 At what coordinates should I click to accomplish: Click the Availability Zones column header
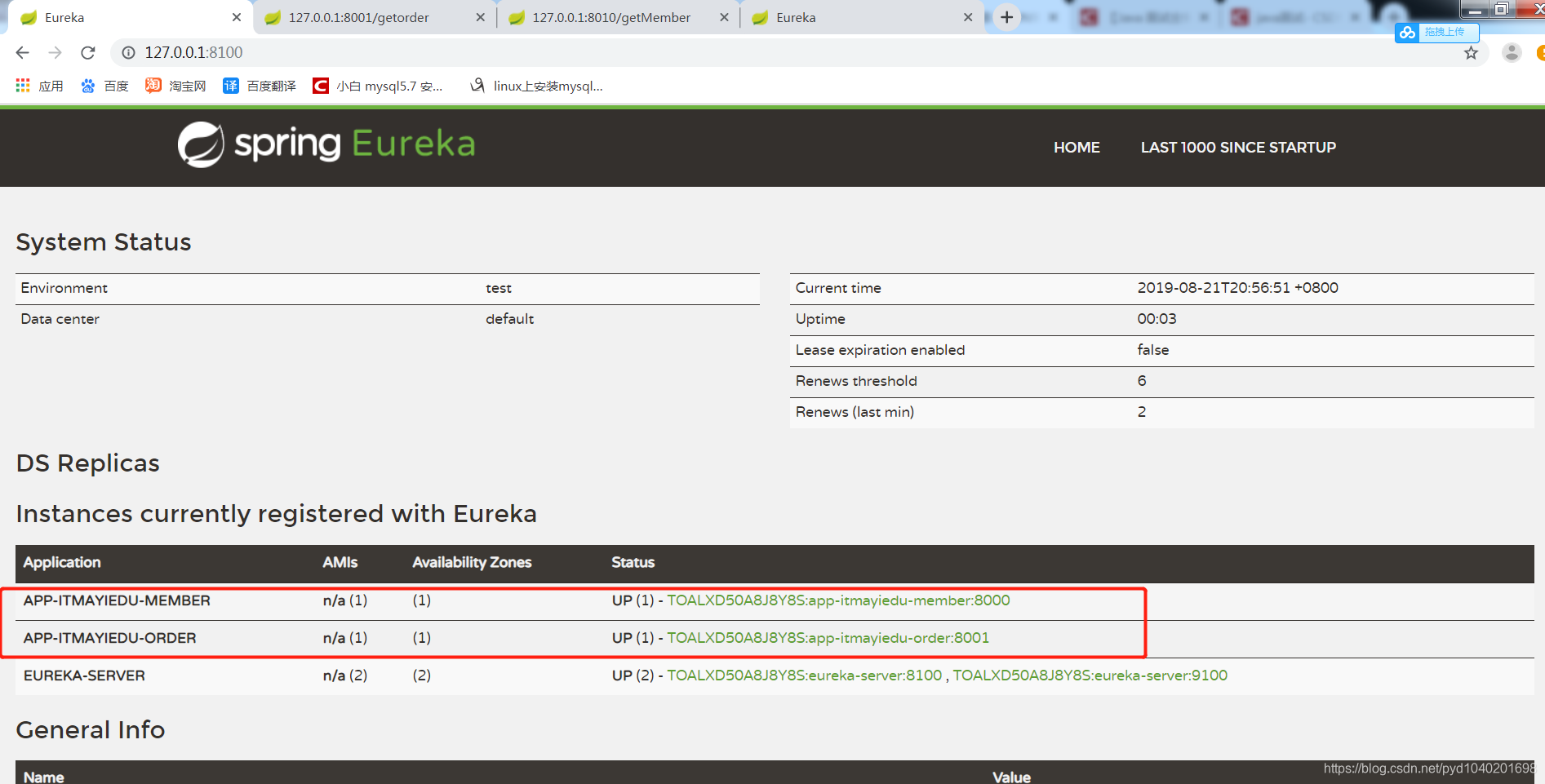tap(472, 562)
